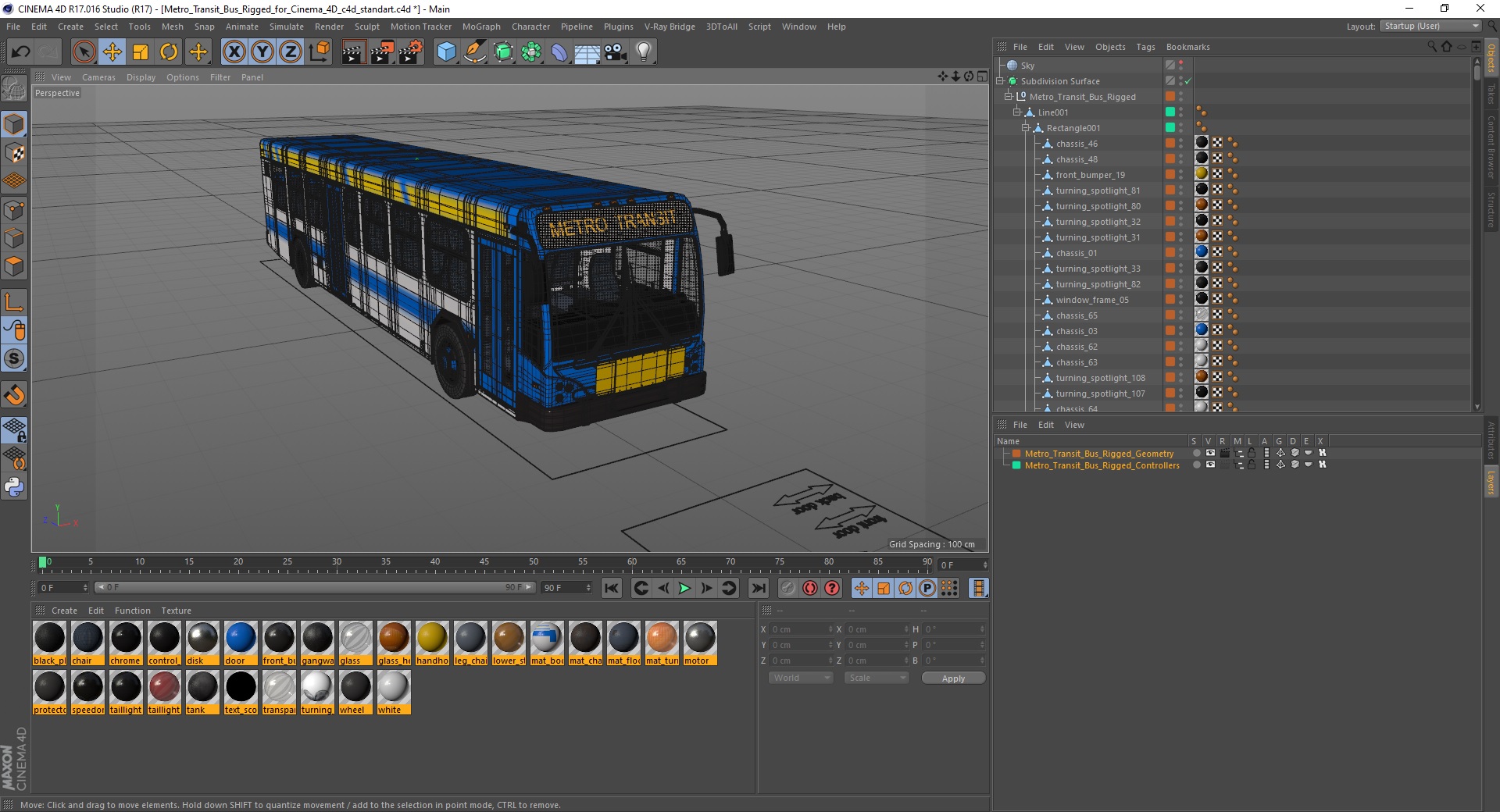Select the glass material thumbnail
This screenshot has height=812, width=1500.
pyautogui.click(x=355, y=643)
